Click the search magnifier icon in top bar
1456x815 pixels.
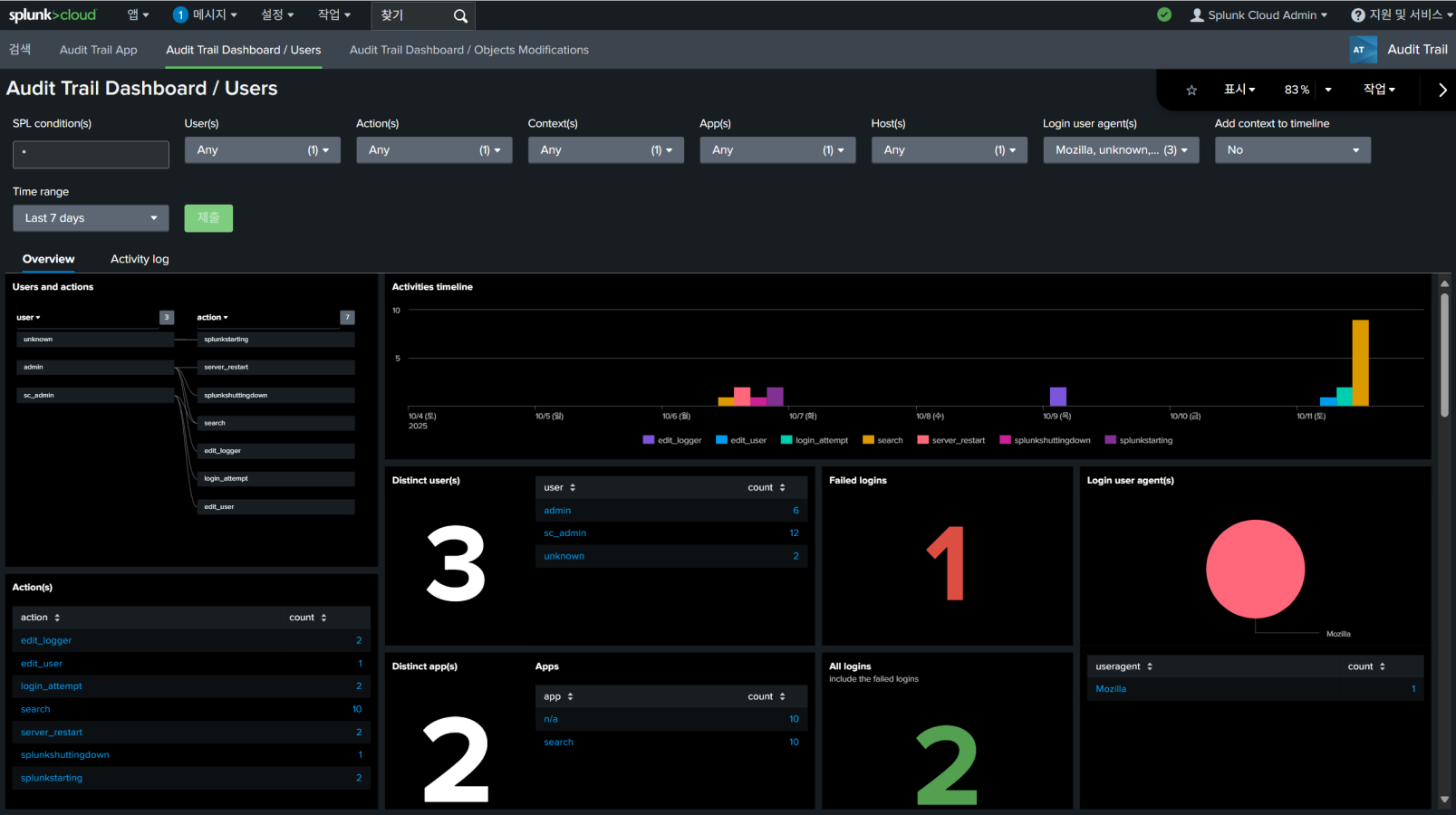[460, 15]
